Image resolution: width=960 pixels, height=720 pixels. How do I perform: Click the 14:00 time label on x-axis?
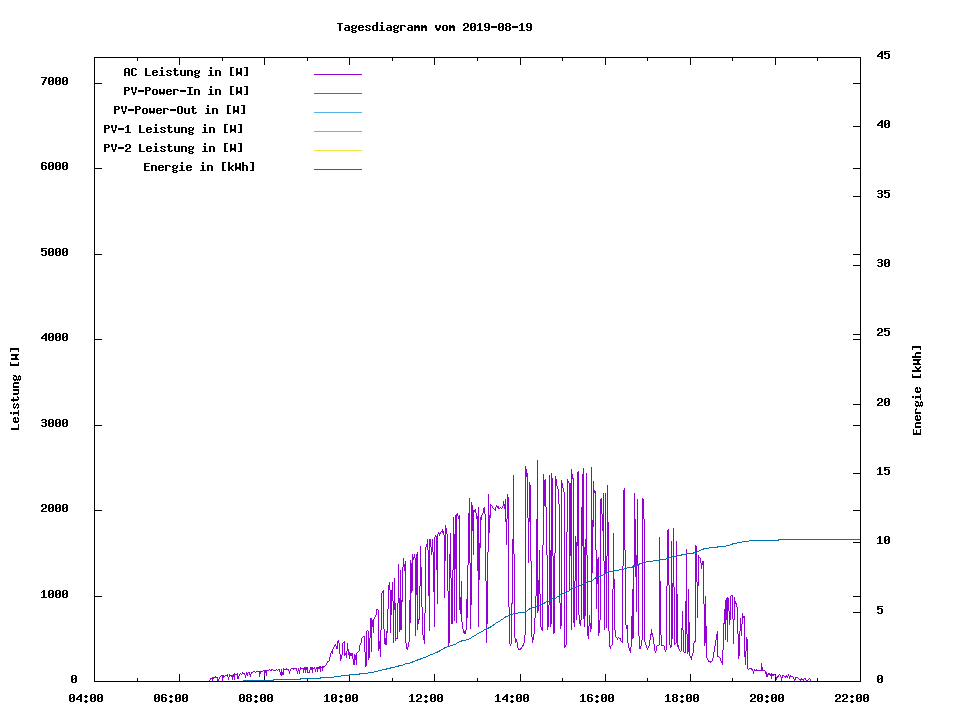pyautogui.click(x=513, y=698)
